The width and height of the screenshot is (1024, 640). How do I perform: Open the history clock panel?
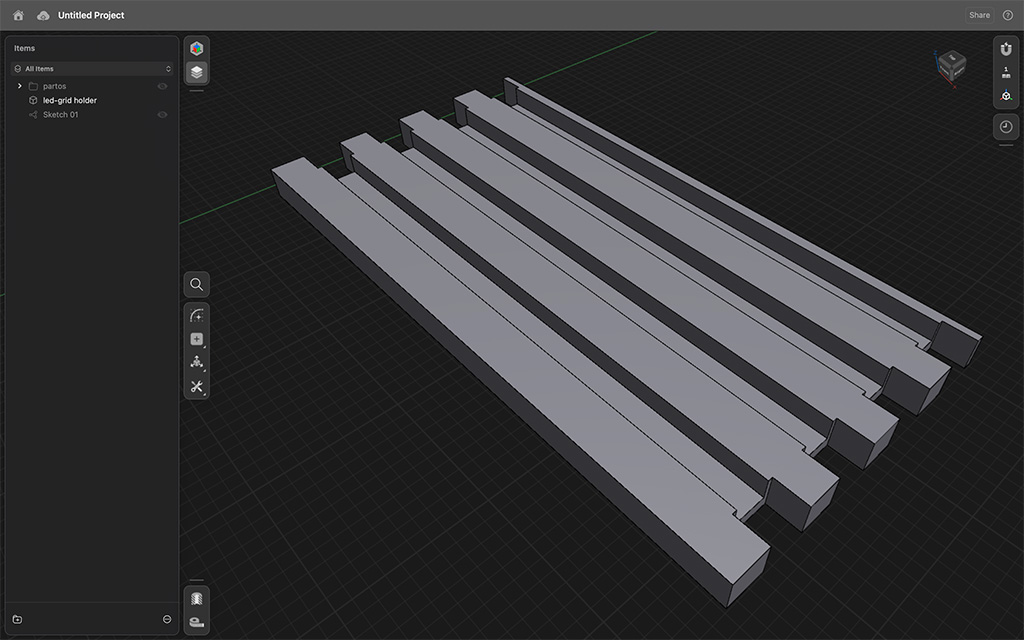pos(1006,127)
